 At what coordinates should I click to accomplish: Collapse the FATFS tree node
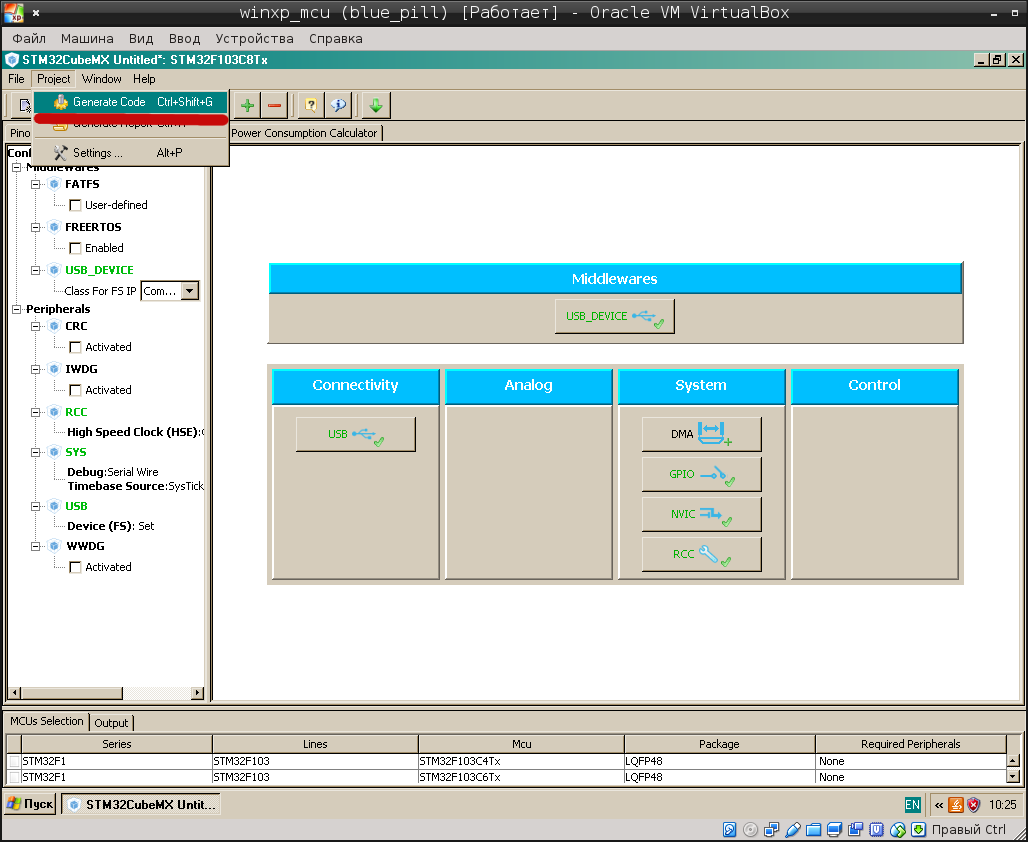[x=36, y=184]
